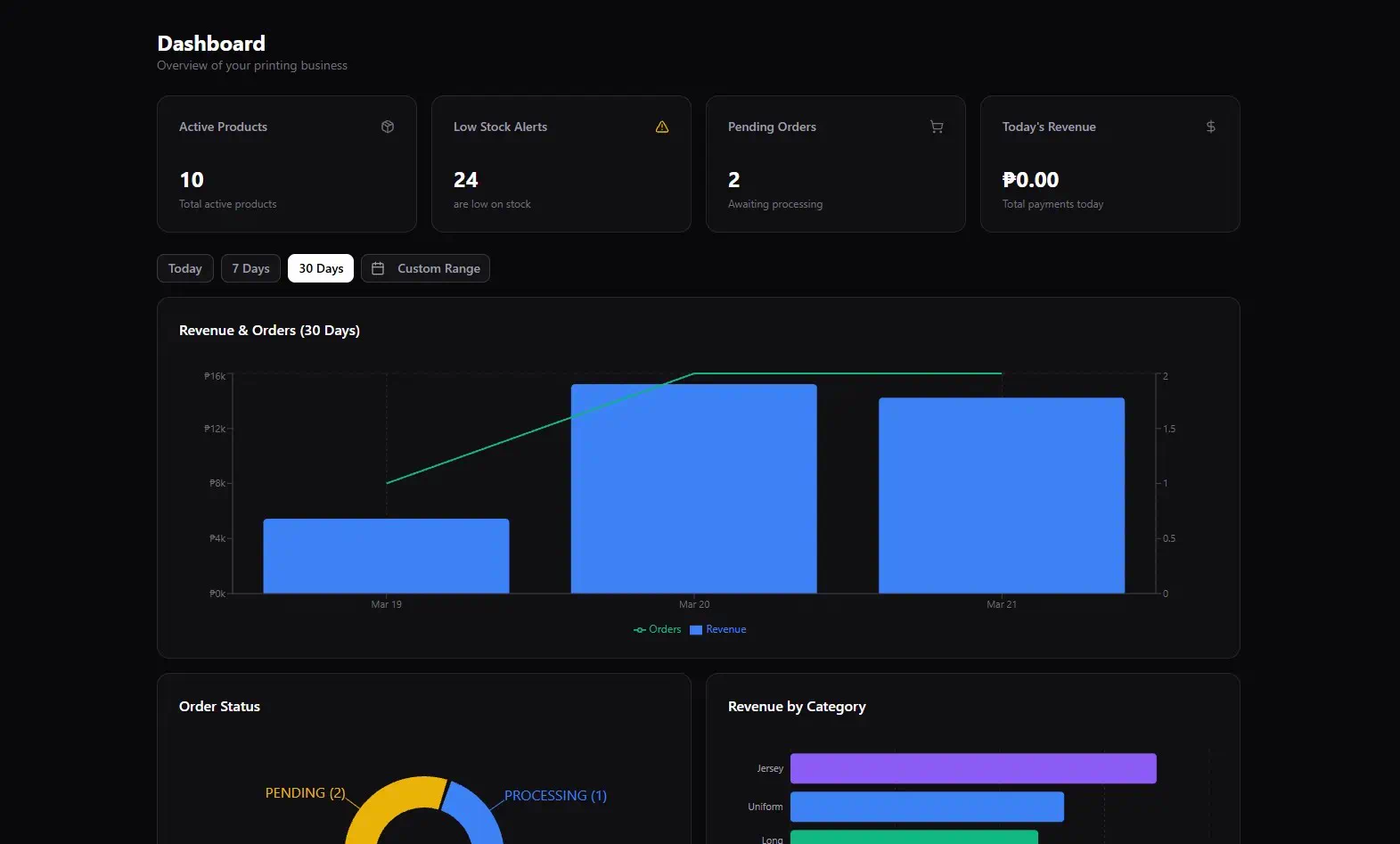This screenshot has width=1400, height=844.
Task: Click the PROCESSING (1) label
Action: [x=555, y=796]
